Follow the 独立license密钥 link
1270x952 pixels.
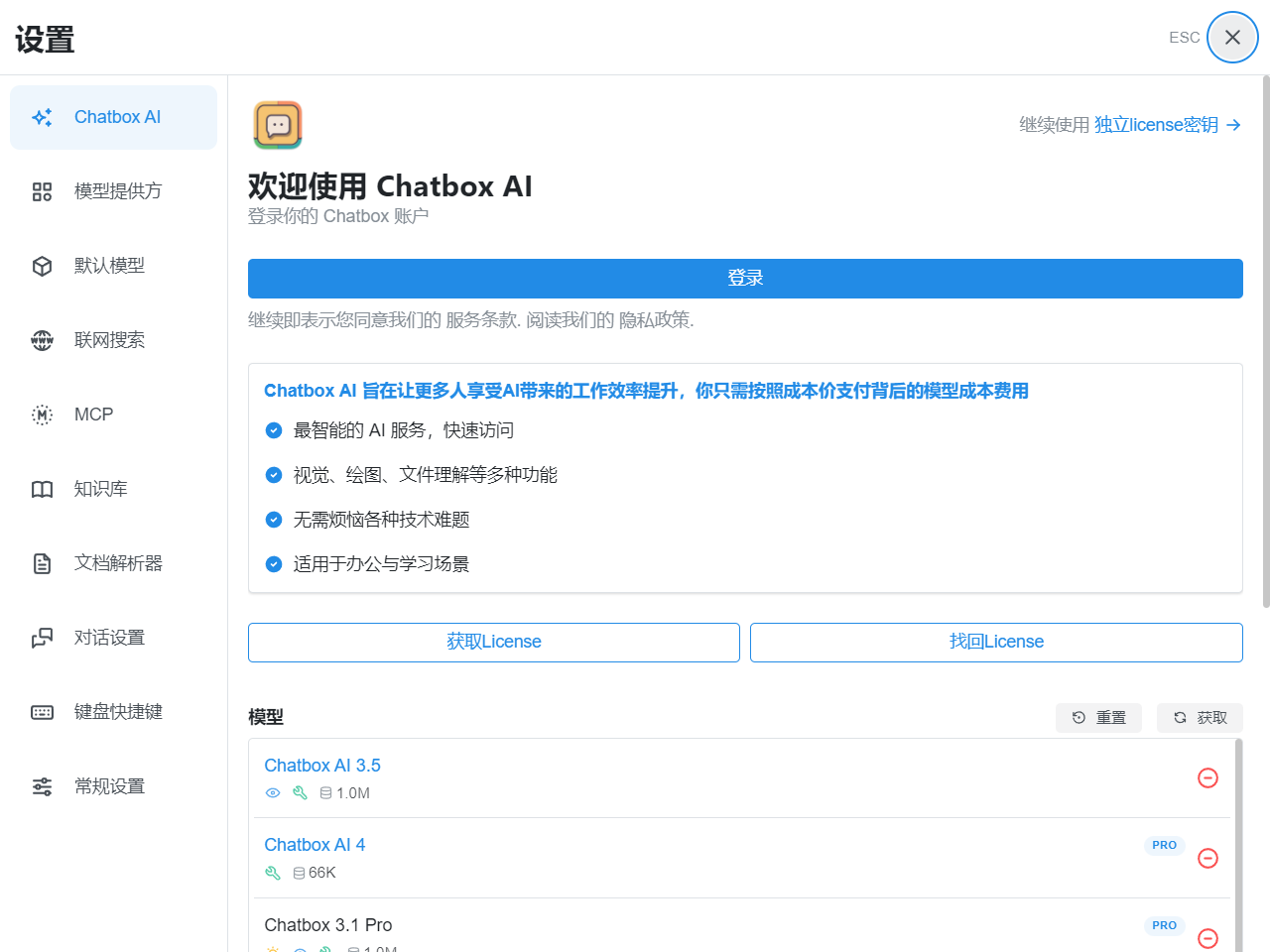[x=1167, y=125]
